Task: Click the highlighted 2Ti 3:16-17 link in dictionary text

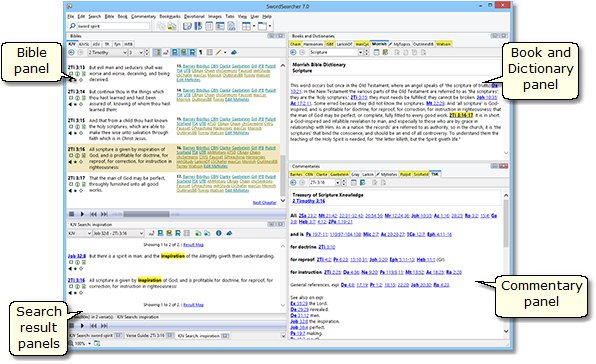Action: [461, 115]
